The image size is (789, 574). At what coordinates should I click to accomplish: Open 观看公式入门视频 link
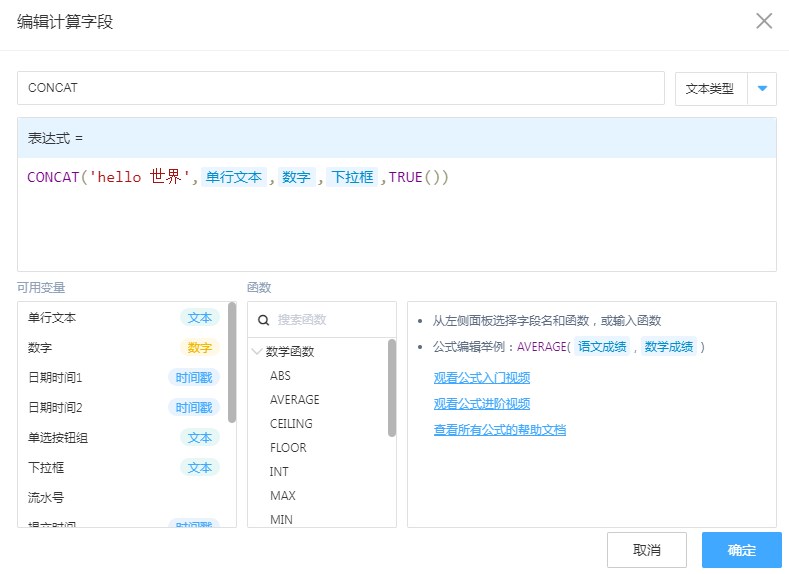click(x=481, y=378)
